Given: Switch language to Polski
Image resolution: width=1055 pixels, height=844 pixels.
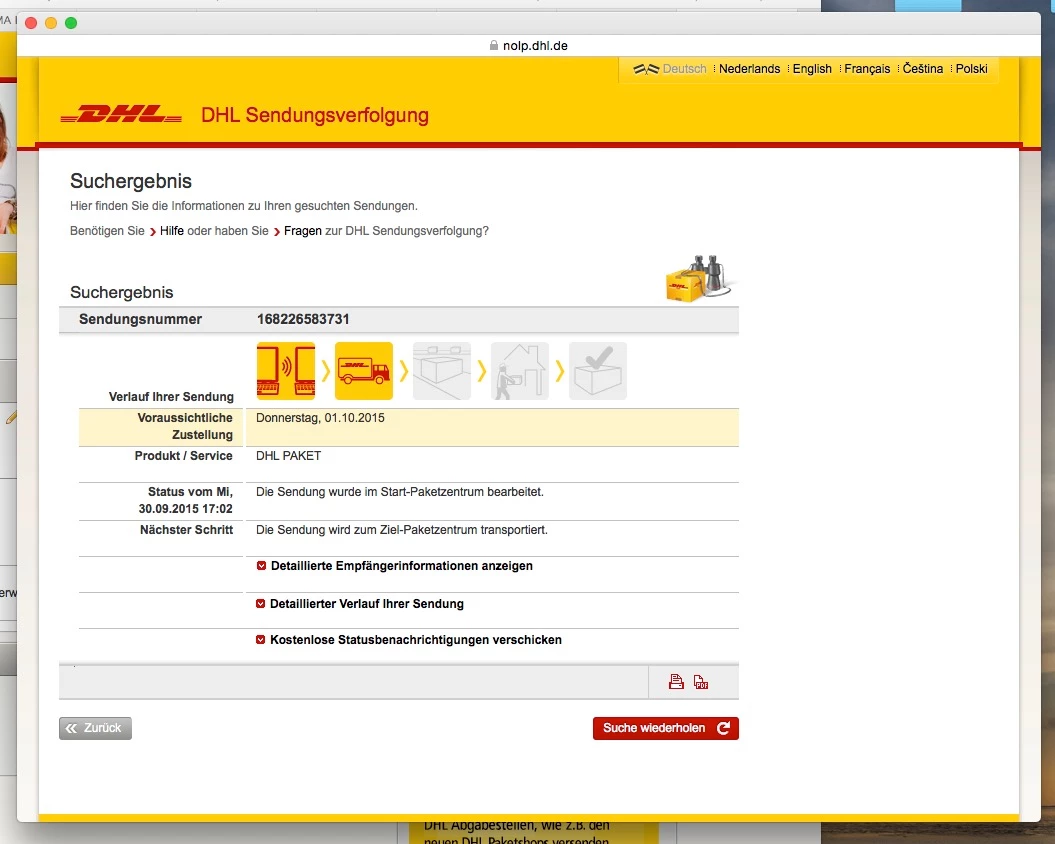Looking at the screenshot, I should [972, 69].
